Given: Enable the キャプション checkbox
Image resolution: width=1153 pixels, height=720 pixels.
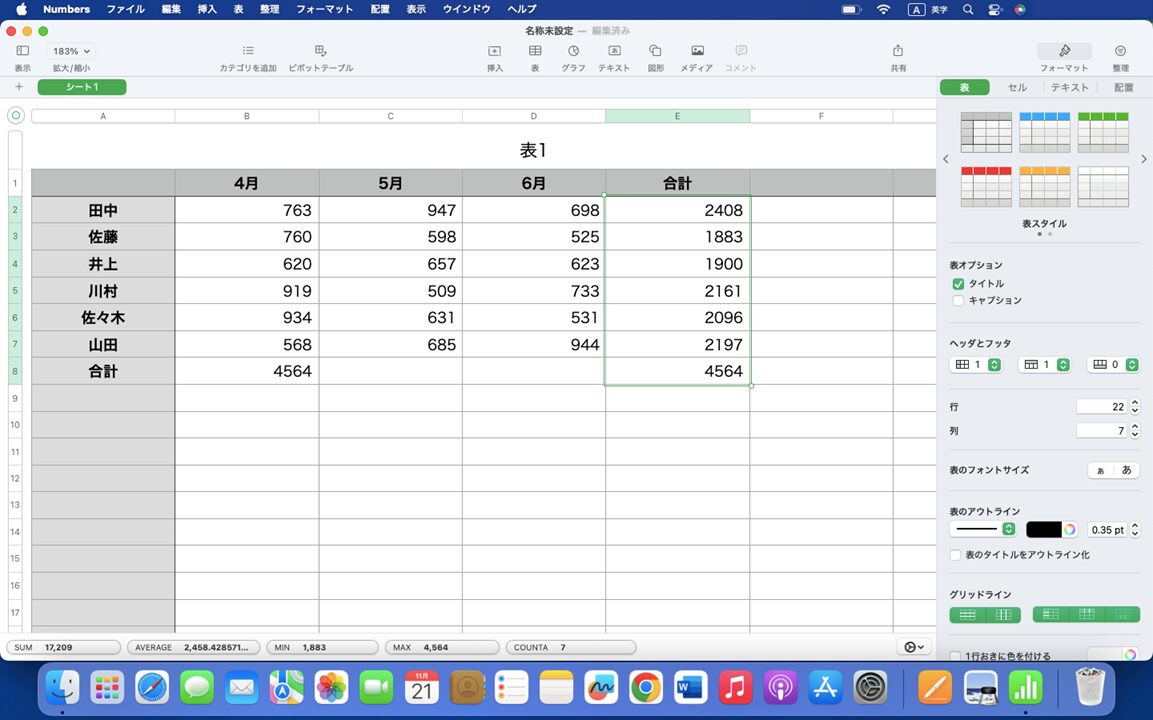Looking at the screenshot, I should (958, 300).
